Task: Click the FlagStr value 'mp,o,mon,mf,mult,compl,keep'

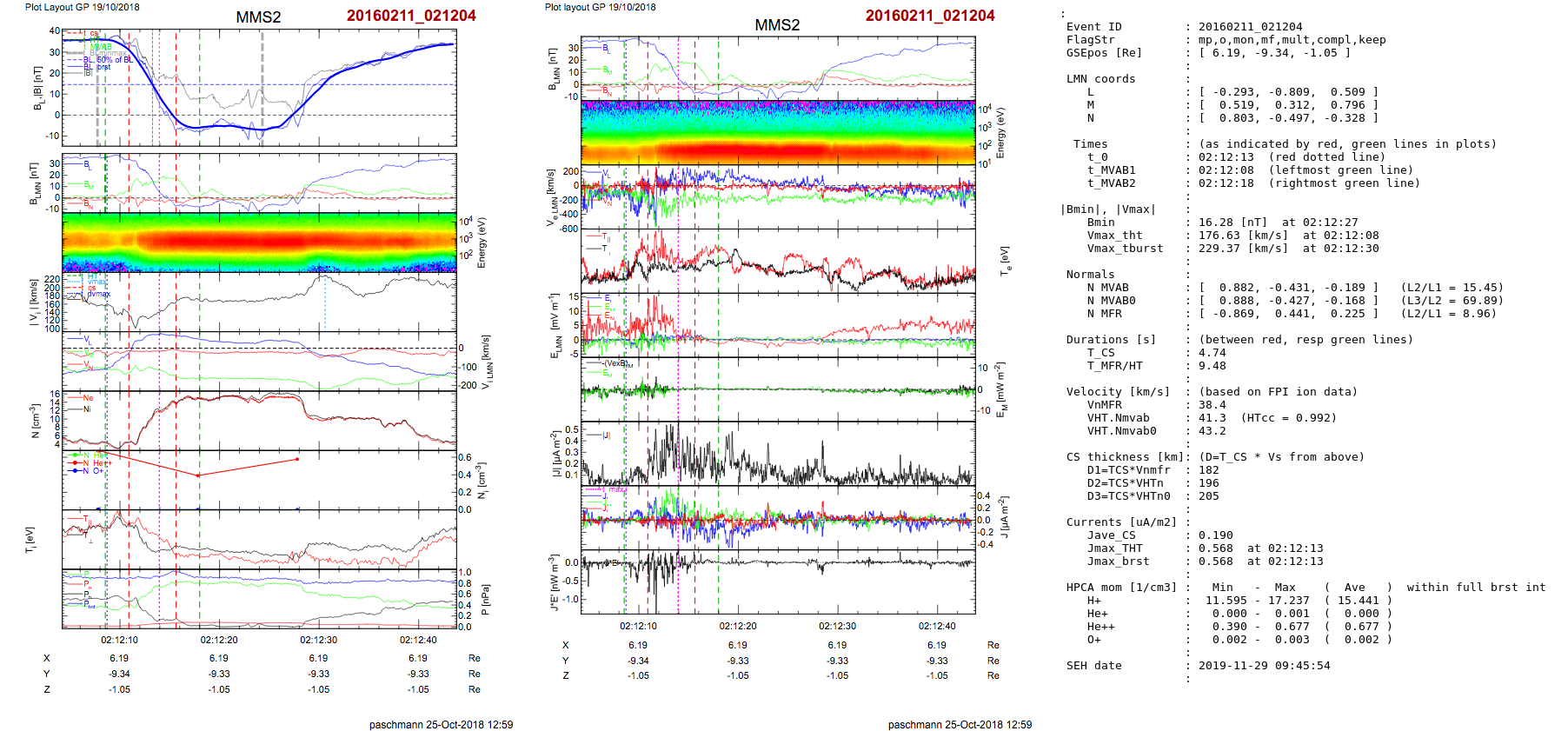Action: [x=1292, y=40]
